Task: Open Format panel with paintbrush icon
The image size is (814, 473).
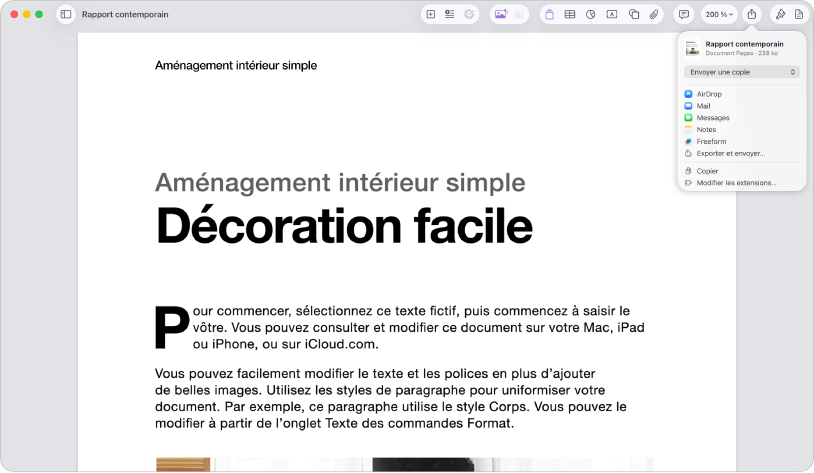Action: point(780,15)
